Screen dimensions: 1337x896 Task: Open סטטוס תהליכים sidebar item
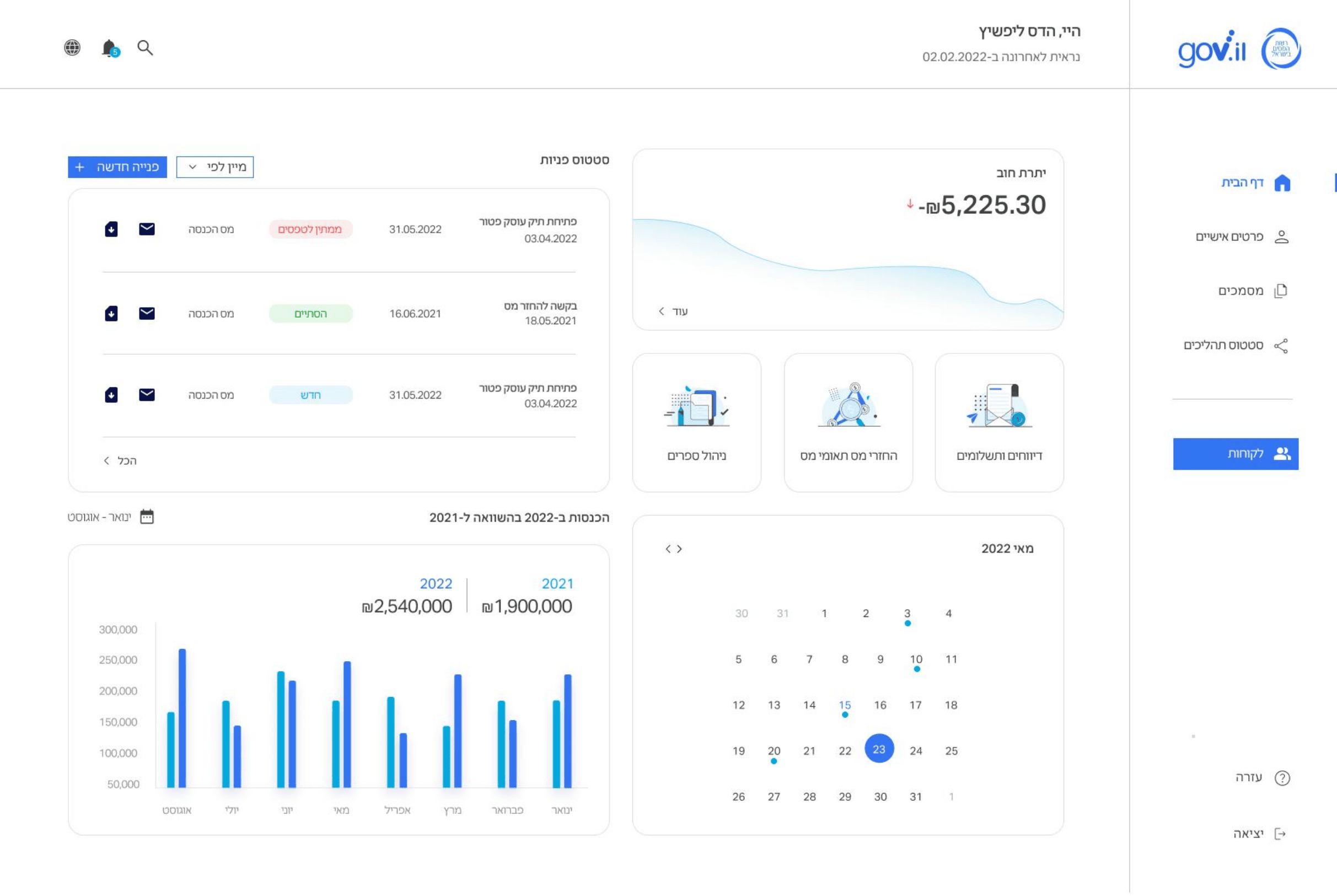(1236, 345)
